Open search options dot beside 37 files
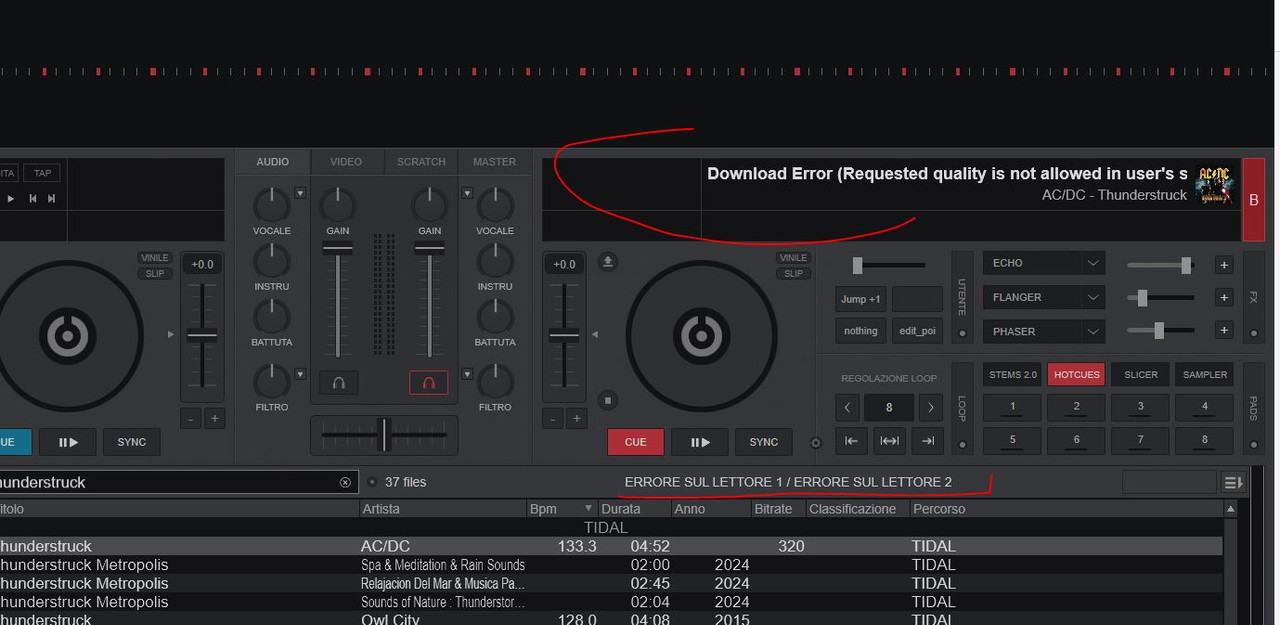1280x625 pixels. click(x=372, y=482)
